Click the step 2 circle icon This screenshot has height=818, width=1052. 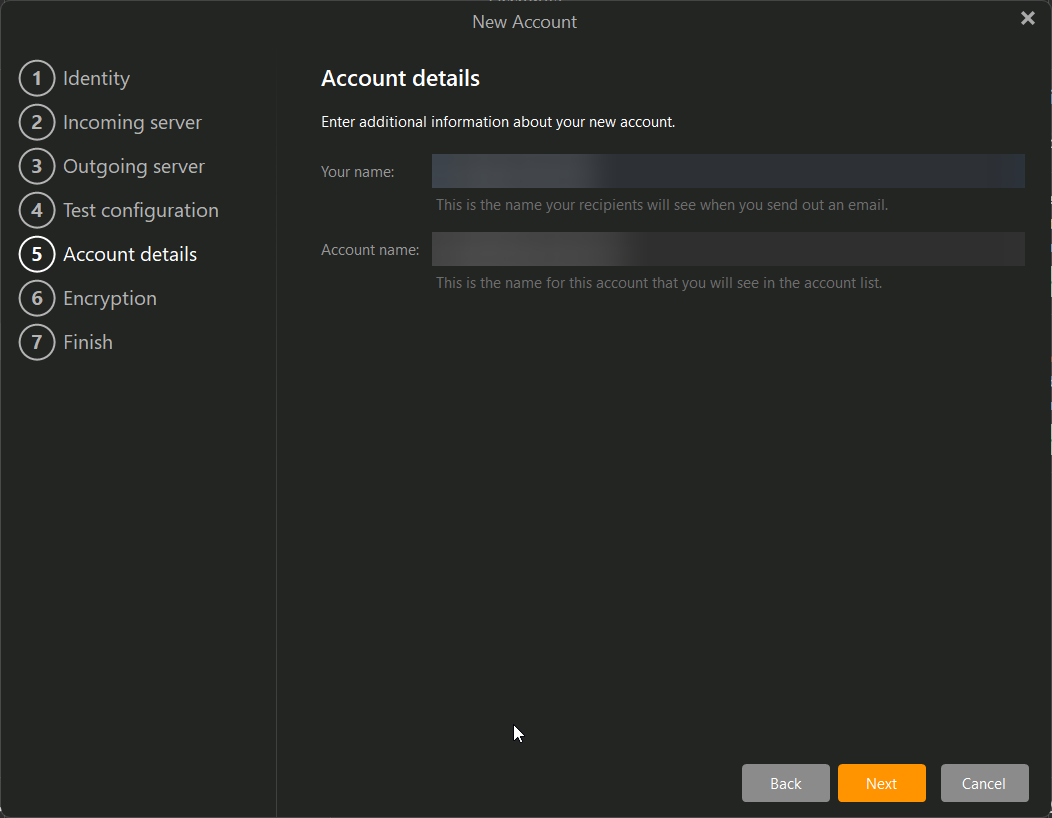[x=37, y=122]
